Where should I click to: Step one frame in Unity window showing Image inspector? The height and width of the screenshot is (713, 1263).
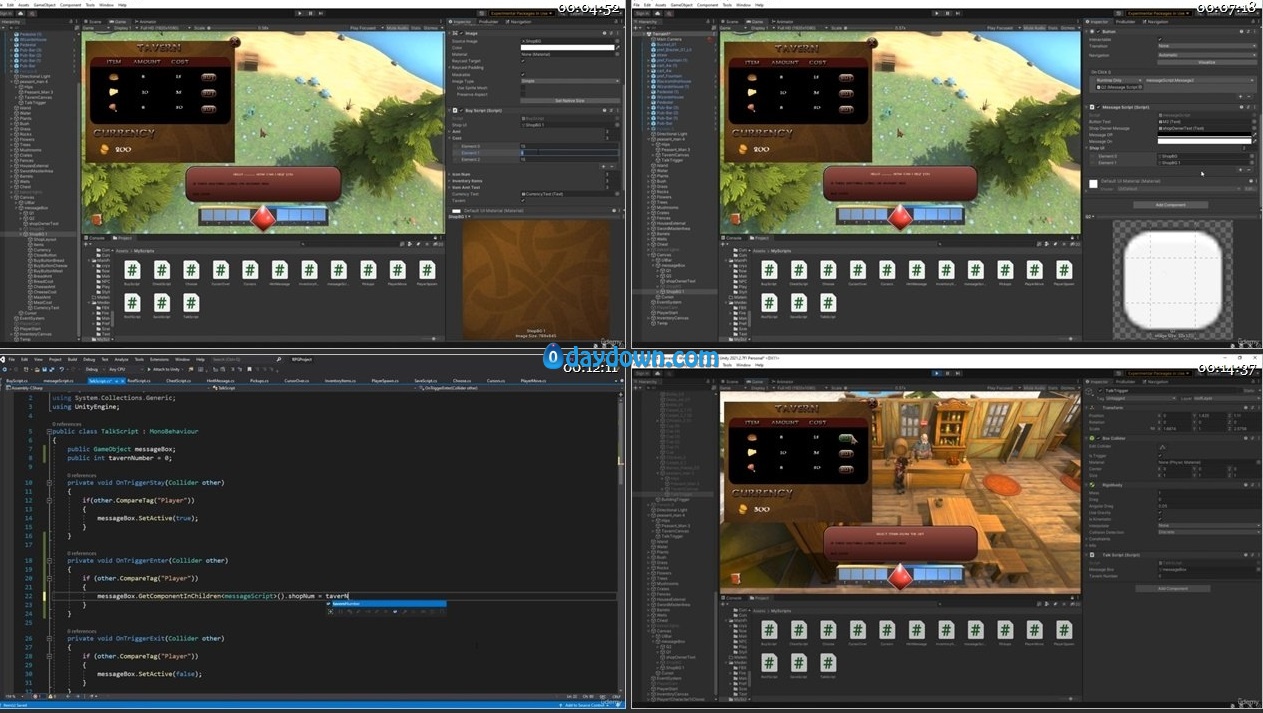click(319, 11)
